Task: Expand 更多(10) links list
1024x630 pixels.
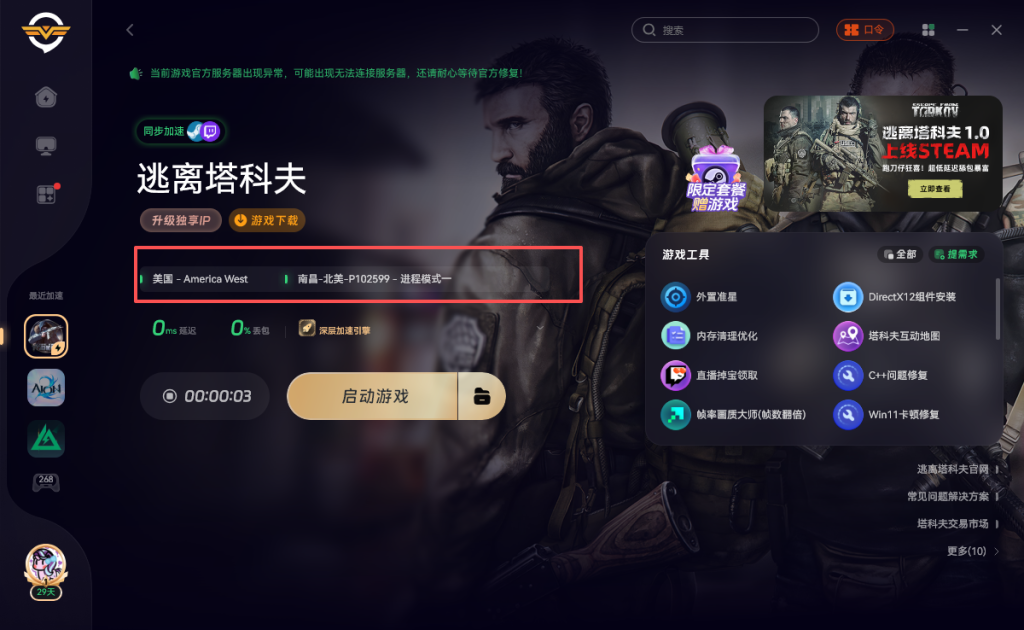Action: (973, 551)
